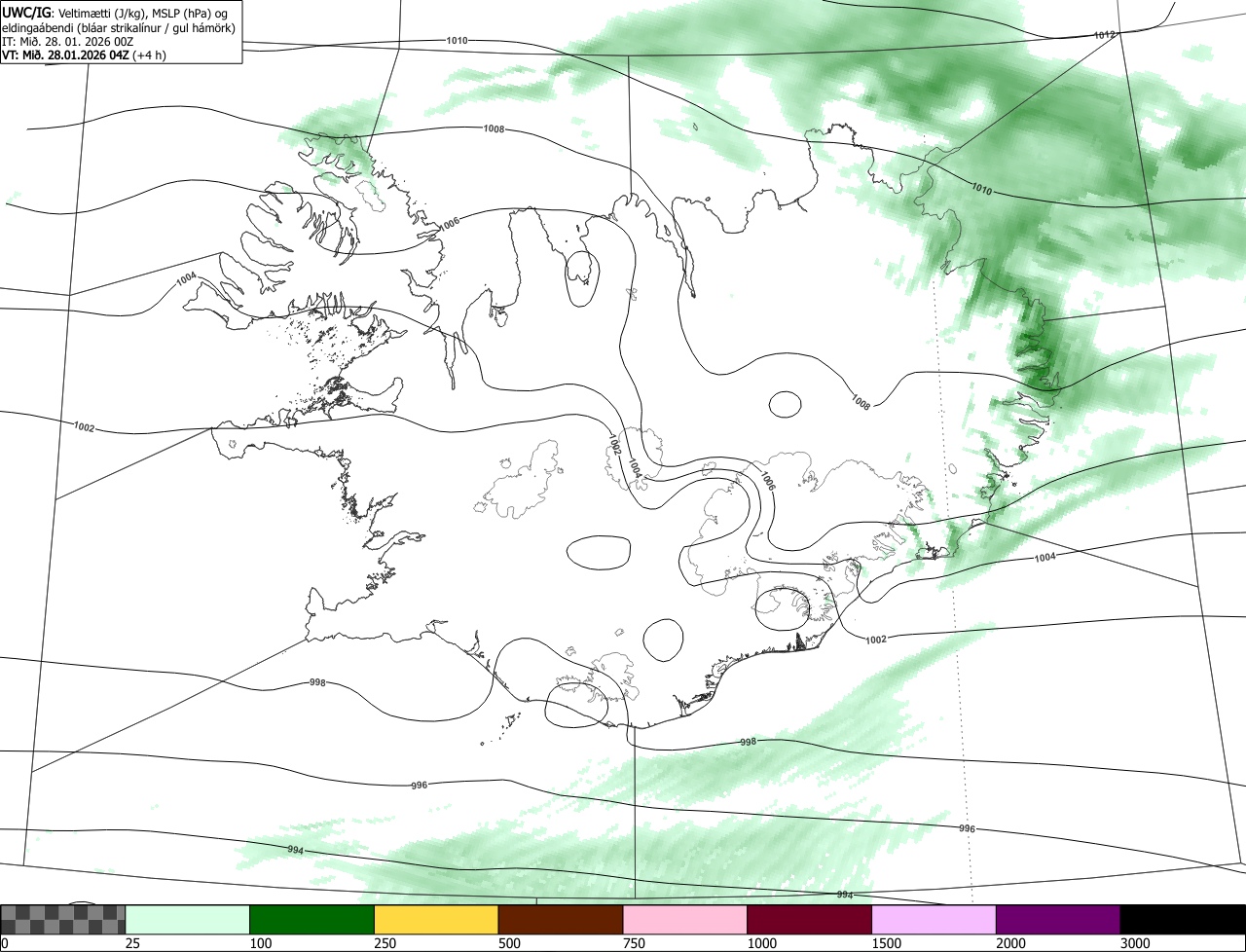The image size is (1246, 952).
Task: Click the light green 25–100 legend swatch
Action: pos(188,920)
